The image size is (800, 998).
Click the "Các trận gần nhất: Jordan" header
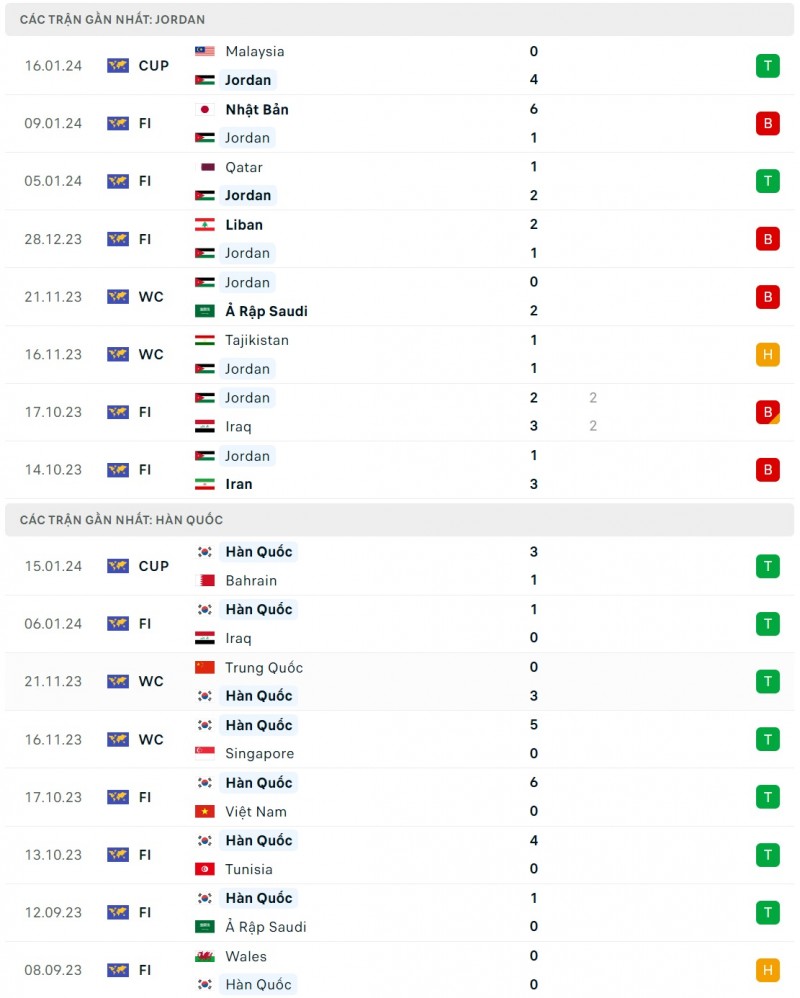tap(112, 19)
